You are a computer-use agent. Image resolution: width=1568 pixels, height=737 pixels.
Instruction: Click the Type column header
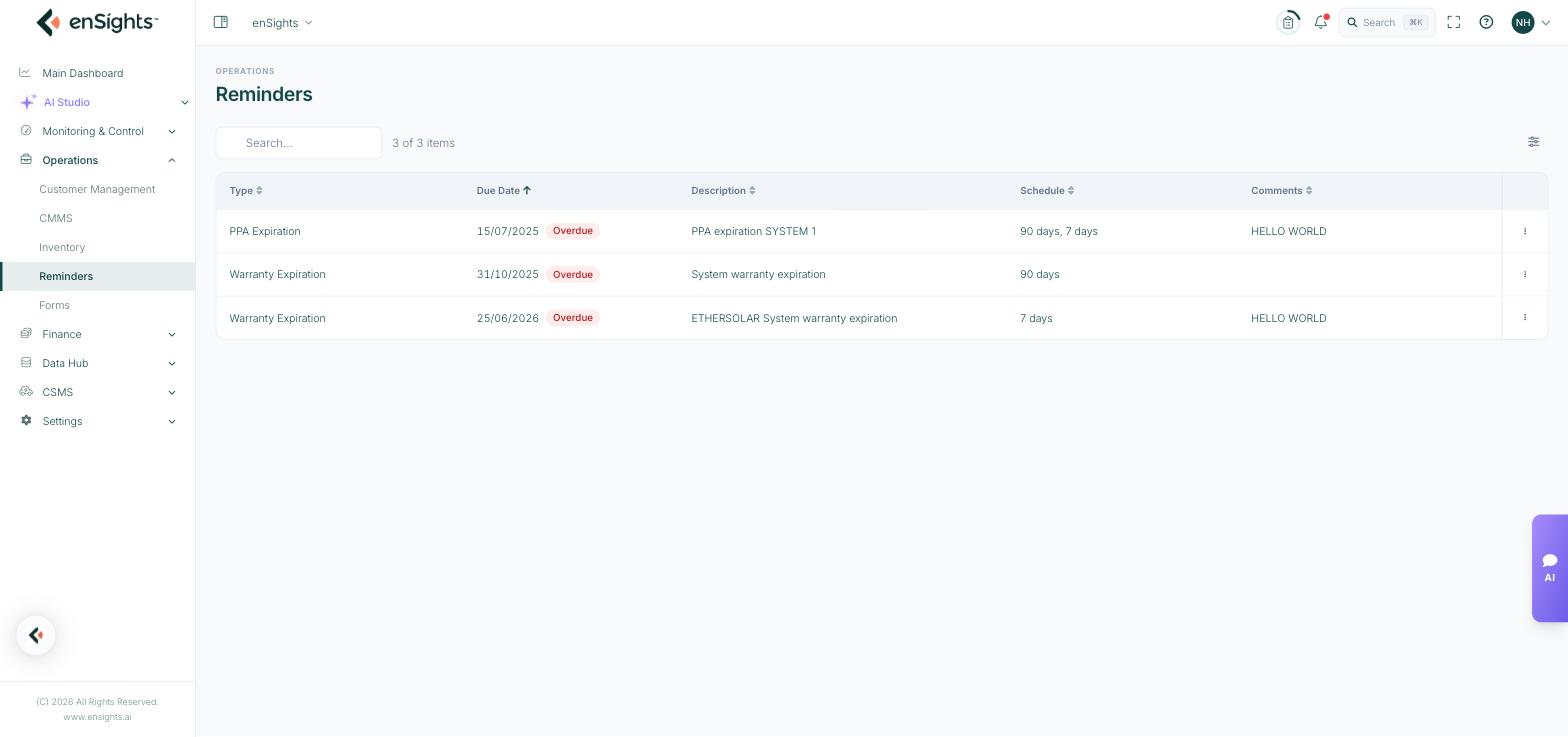[x=241, y=191]
